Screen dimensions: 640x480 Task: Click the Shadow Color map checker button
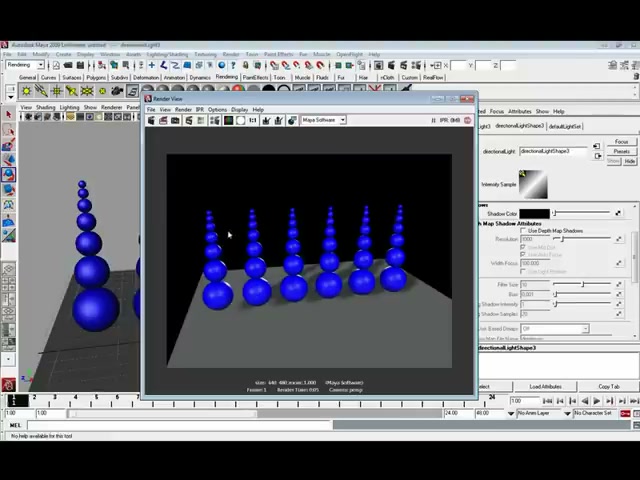[618, 213]
